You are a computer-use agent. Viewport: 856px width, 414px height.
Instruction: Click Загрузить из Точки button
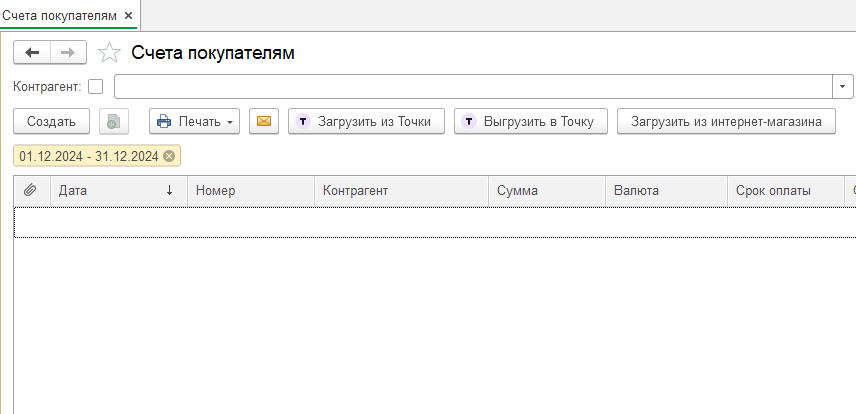pyautogui.click(x=365, y=122)
